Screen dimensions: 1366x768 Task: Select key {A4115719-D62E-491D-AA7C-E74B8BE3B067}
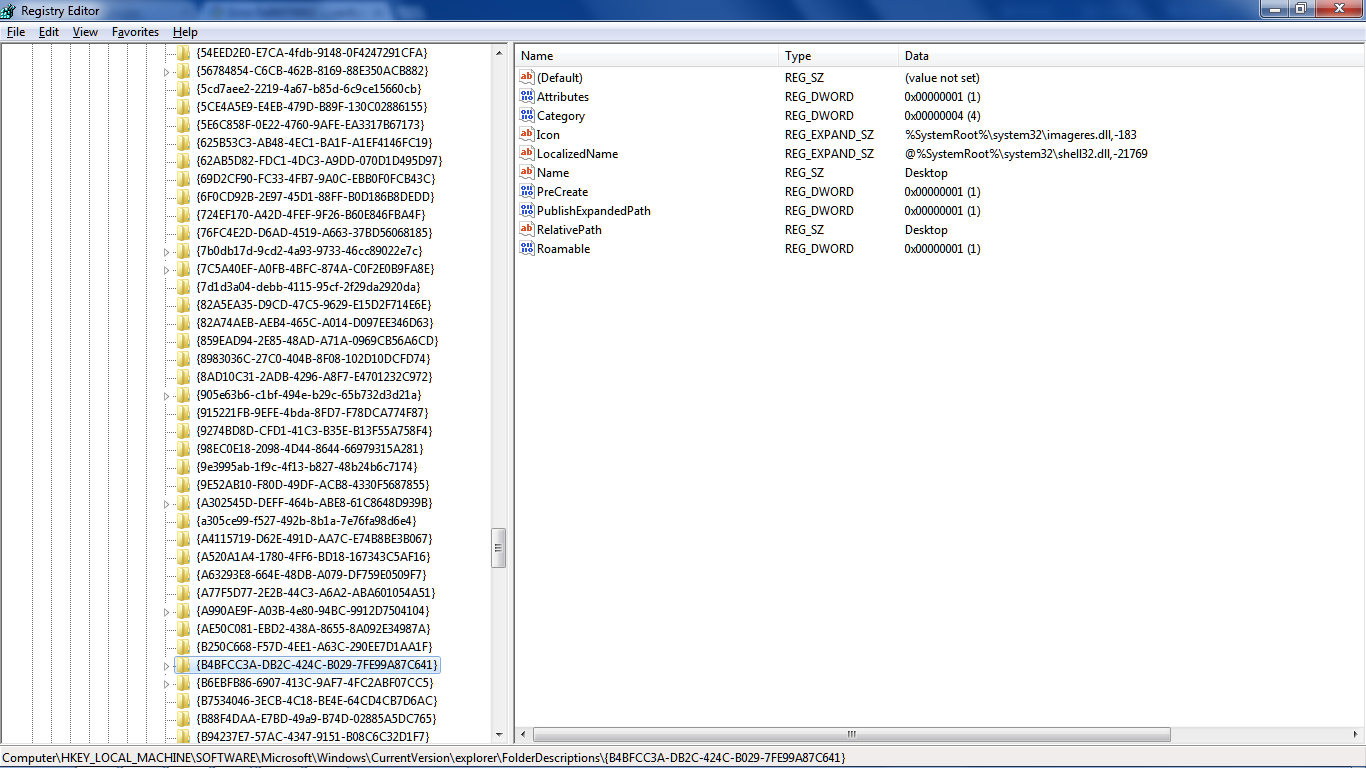point(314,538)
